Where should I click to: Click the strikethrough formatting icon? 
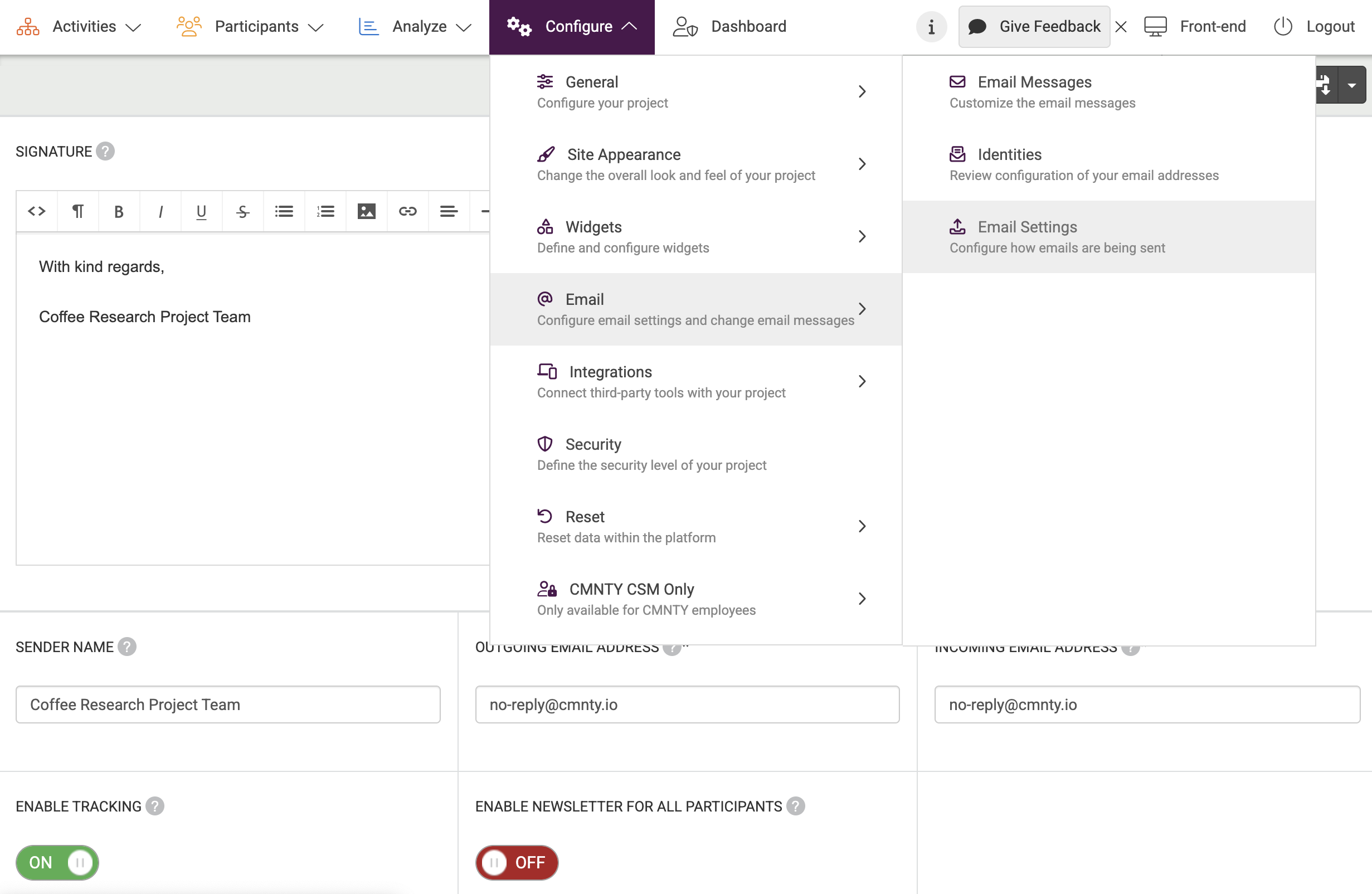[243, 212]
